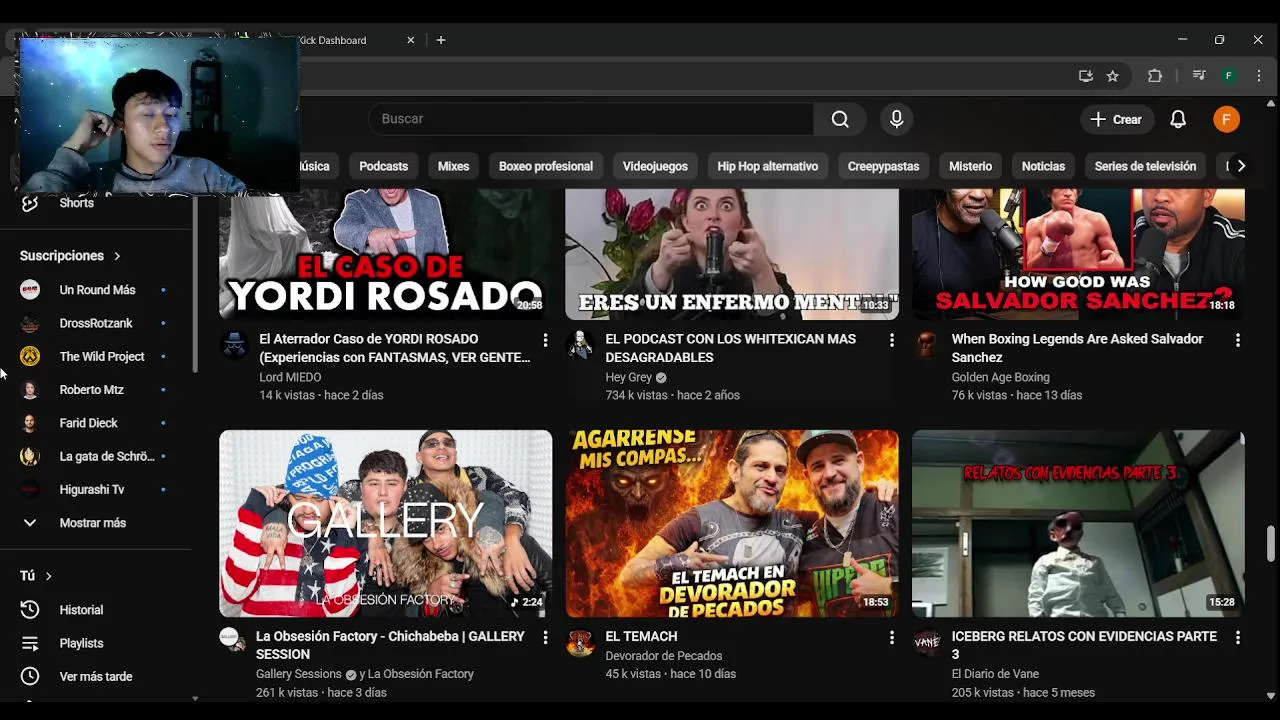Open video title EL PODCAST CON LOS WHITEXICAN
Image resolution: width=1280 pixels, height=720 pixels.
coord(730,348)
